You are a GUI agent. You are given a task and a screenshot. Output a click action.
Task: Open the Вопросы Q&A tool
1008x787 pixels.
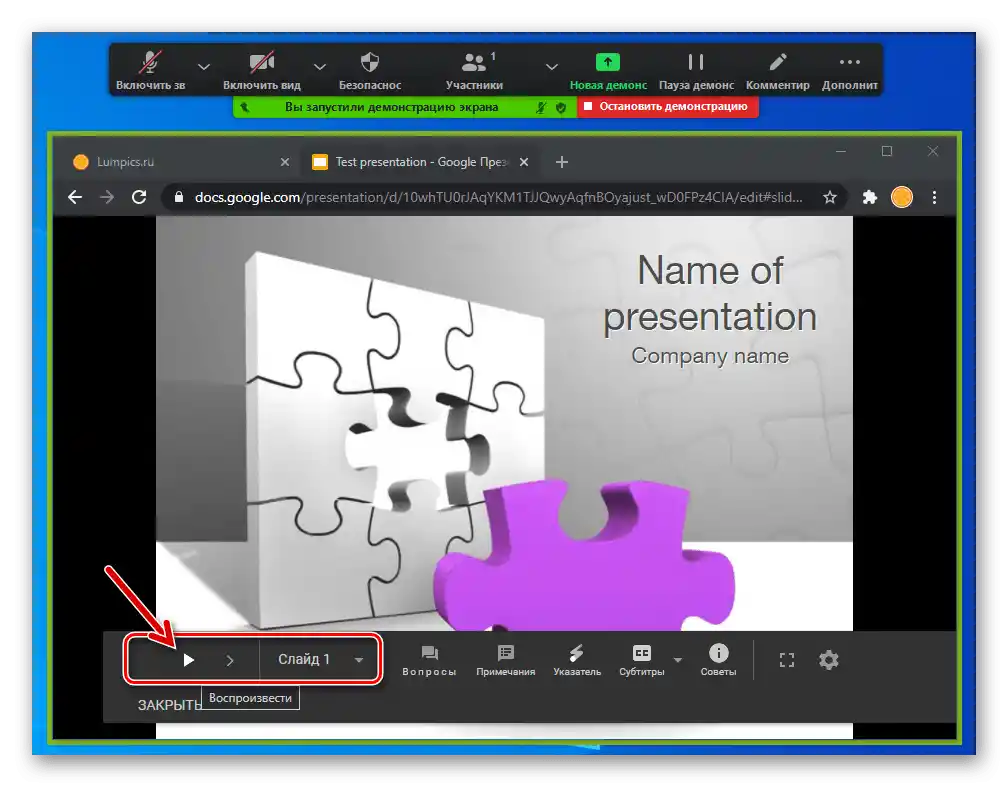(x=429, y=660)
